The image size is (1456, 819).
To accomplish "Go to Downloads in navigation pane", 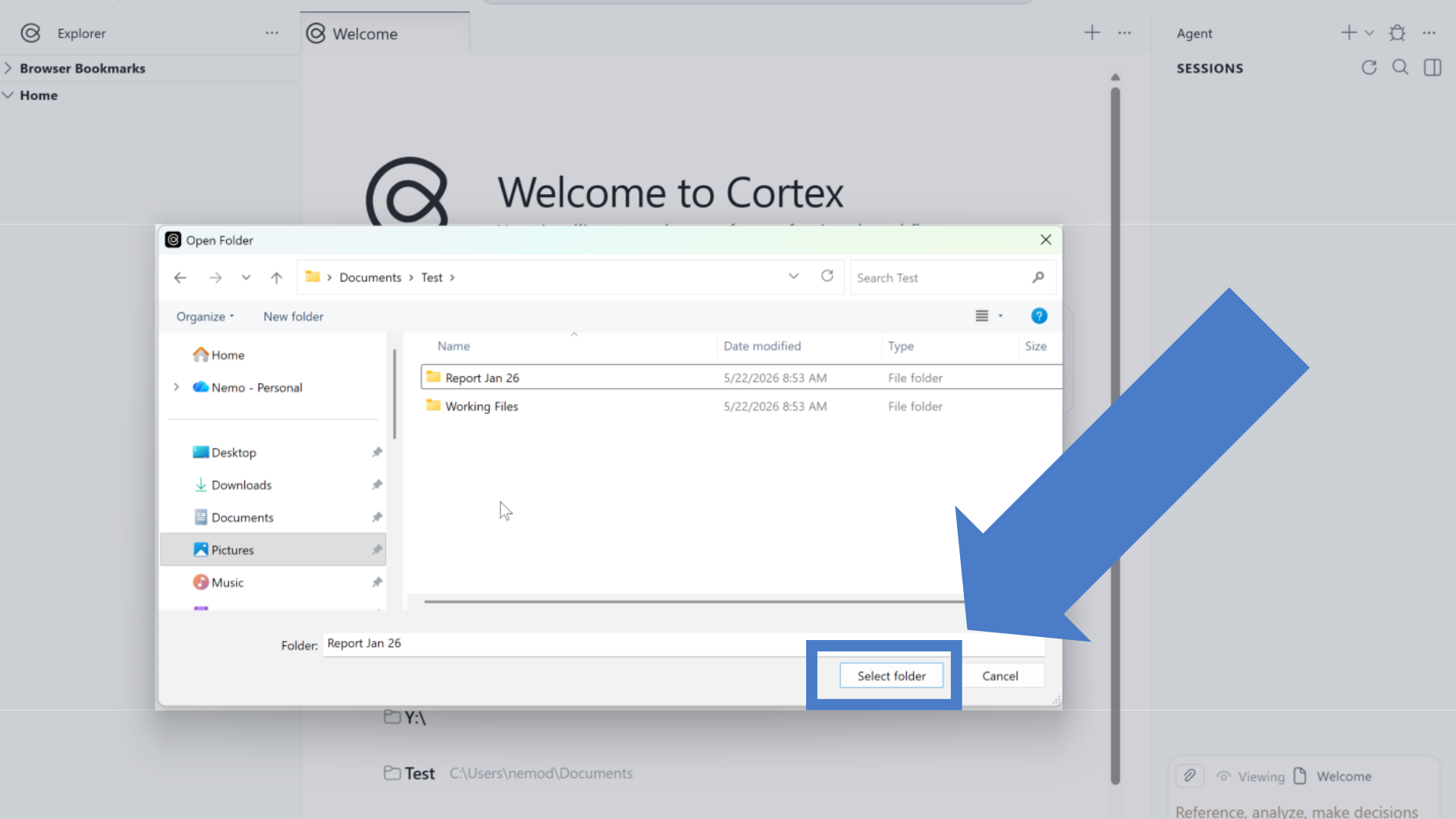I will [x=233, y=485].
